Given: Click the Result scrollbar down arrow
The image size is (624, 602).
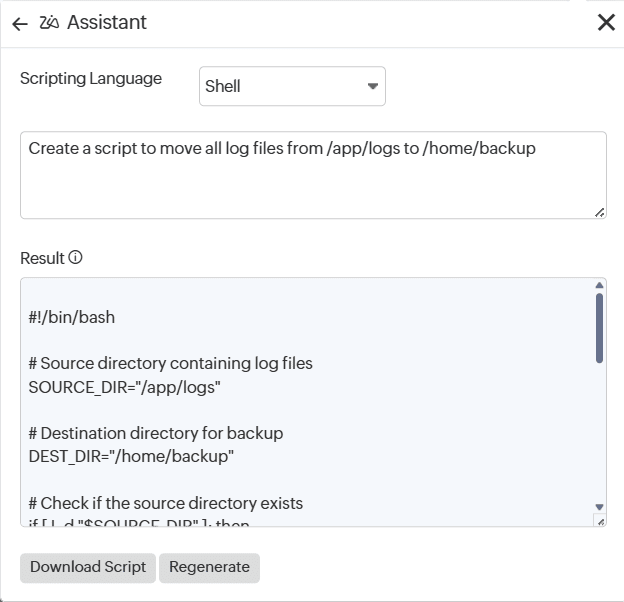Looking at the screenshot, I should 599,507.
